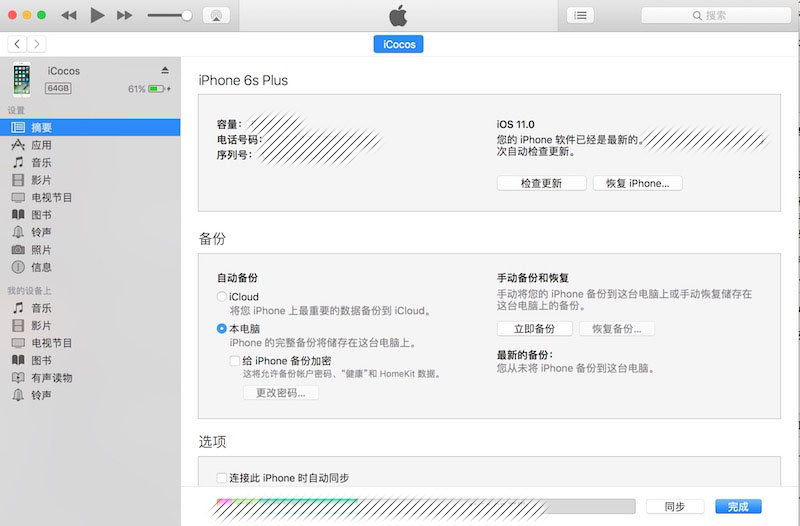Viewport: 800px width, 526px height.
Task: Click the 最新的备份 label
Action: pyautogui.click(x=524, y=355)
